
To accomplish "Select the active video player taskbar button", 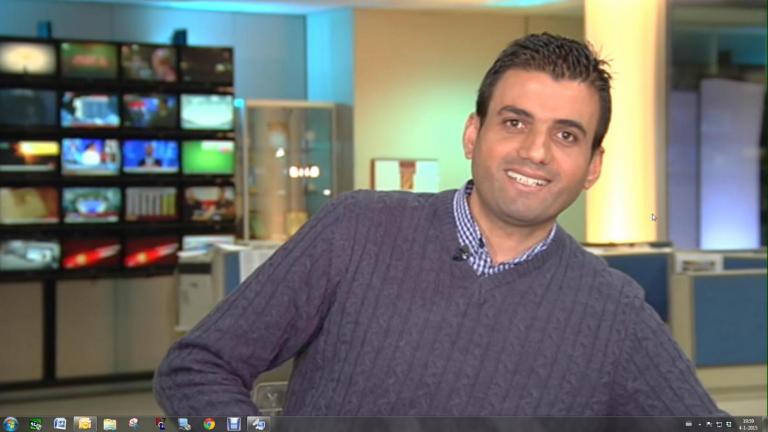I will [258, 424].
